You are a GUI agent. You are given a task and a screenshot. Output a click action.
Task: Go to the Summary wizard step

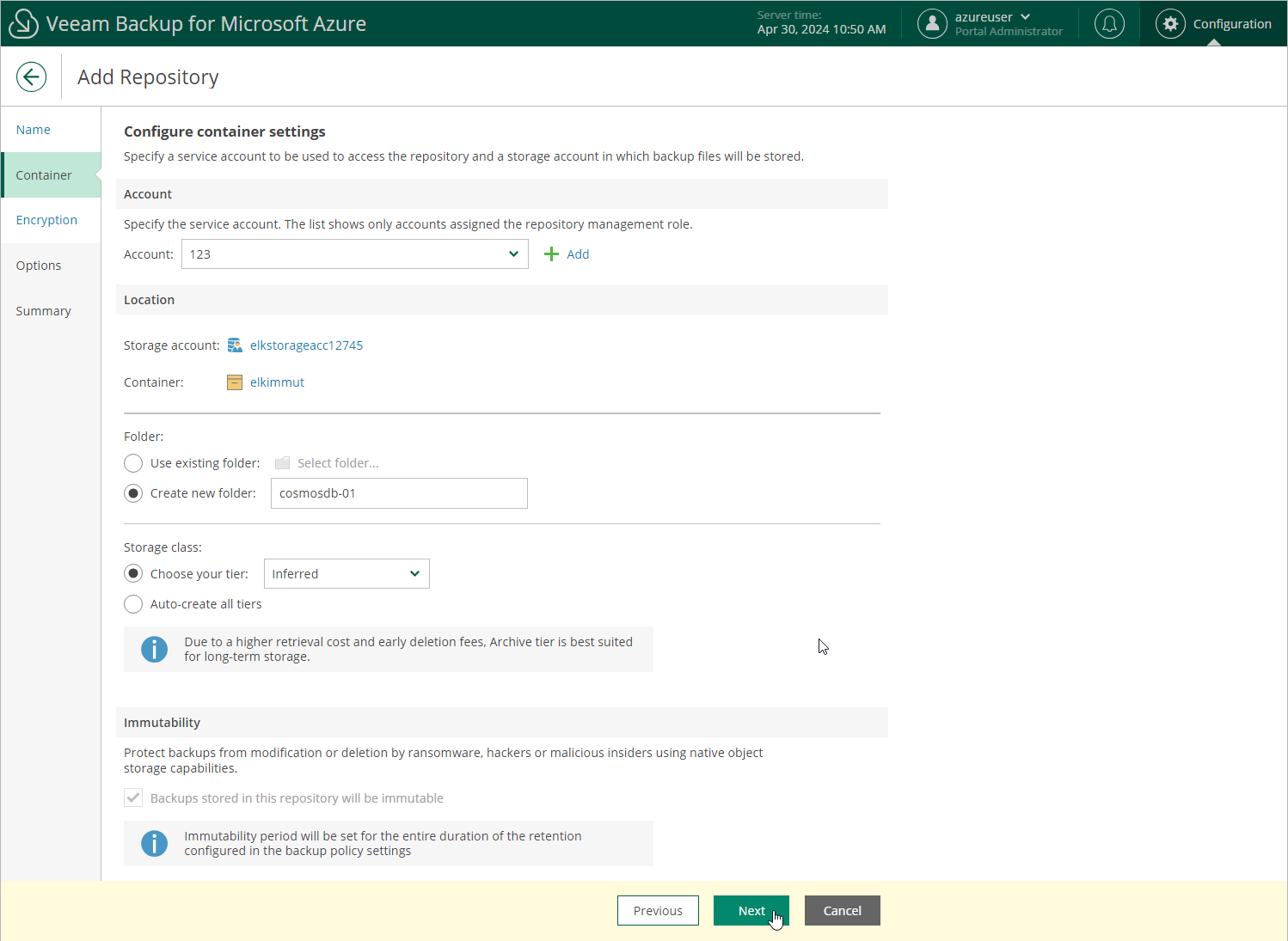(x=51, y=311)
